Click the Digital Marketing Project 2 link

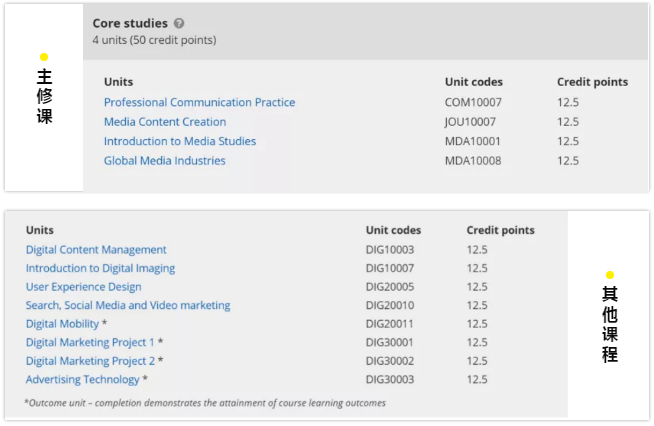tap(90, 361)
